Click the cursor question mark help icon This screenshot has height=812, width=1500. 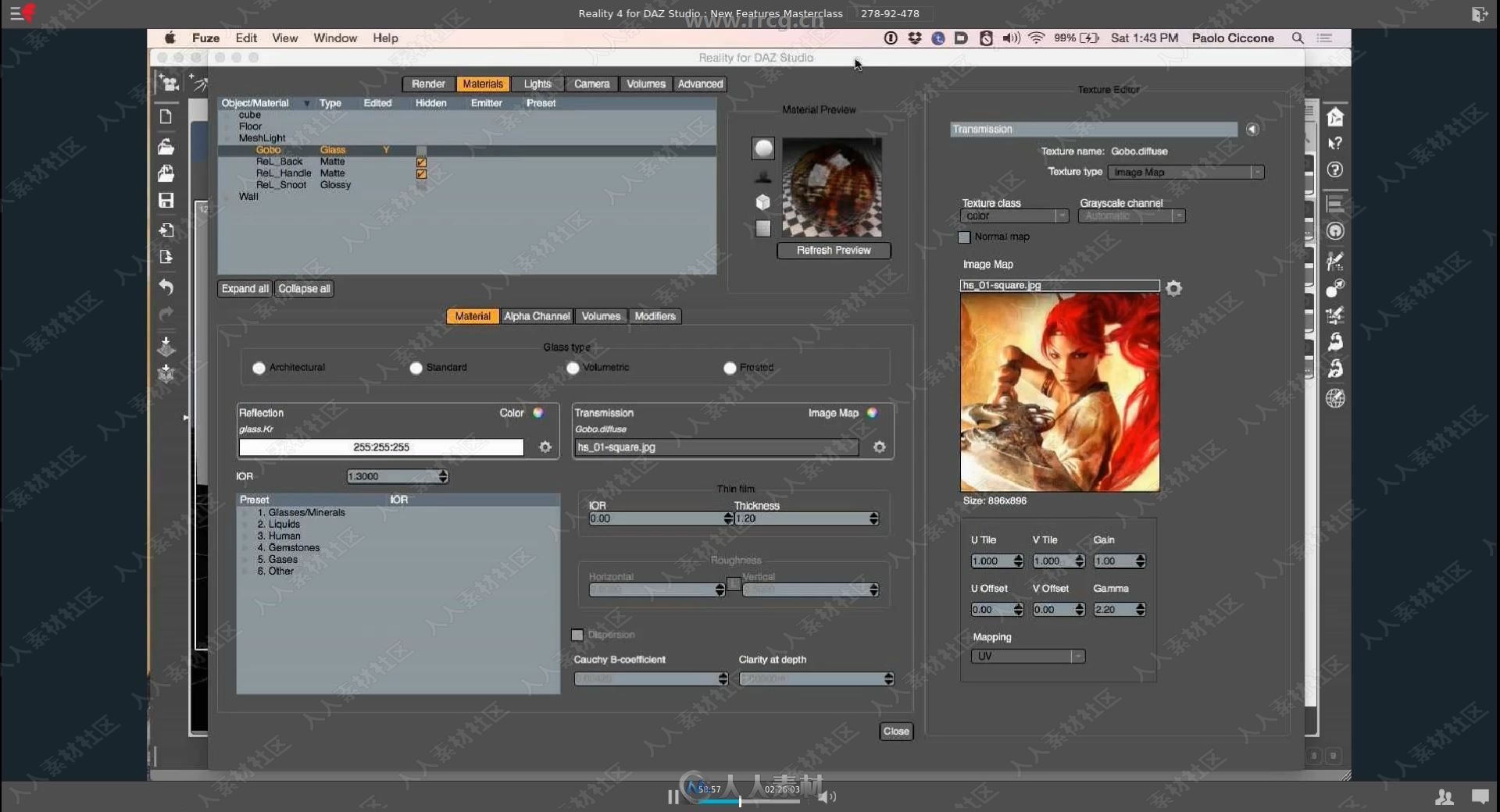coord(1335,144)
